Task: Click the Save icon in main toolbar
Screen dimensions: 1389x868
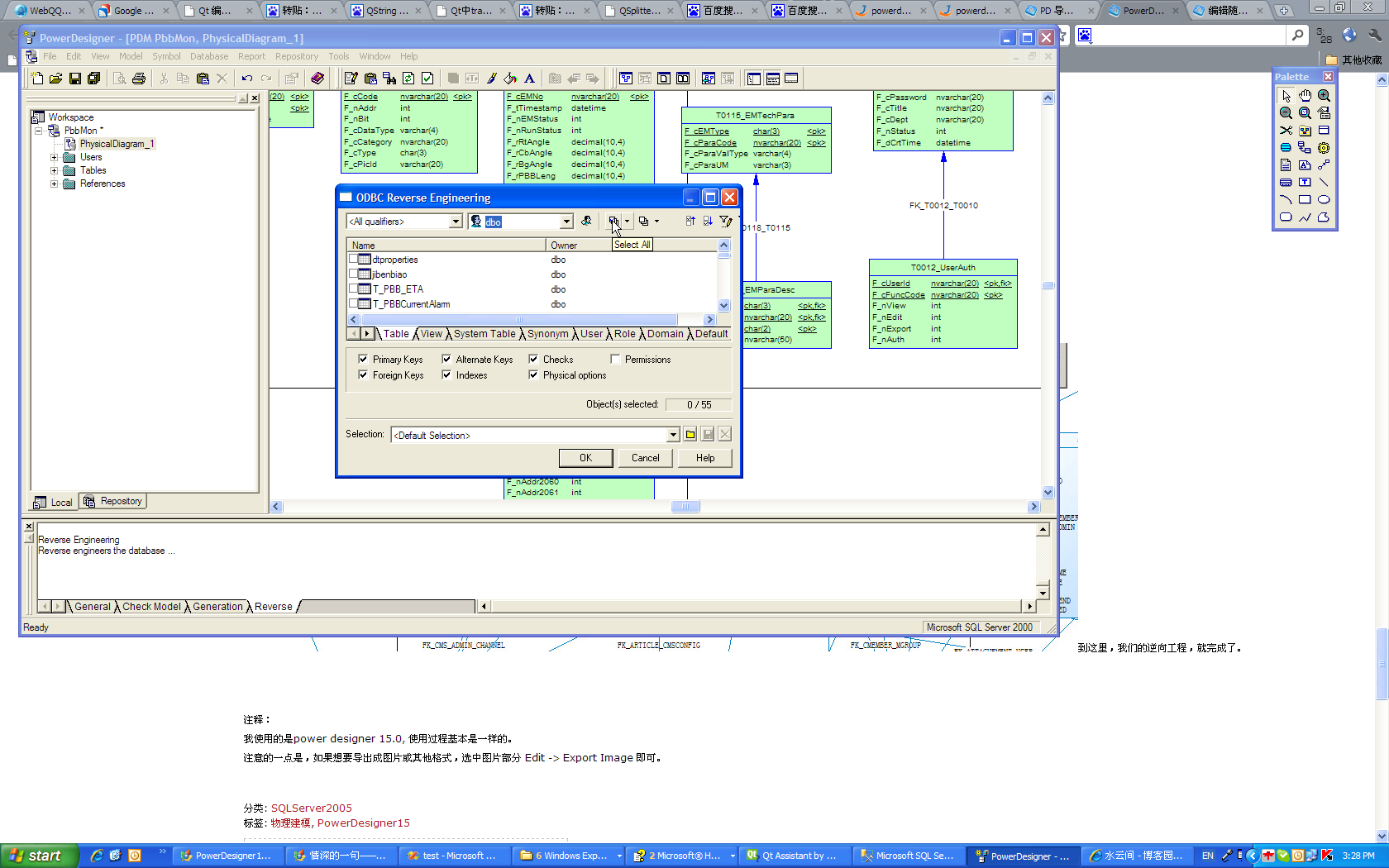Action: click(x=75, y=79)
